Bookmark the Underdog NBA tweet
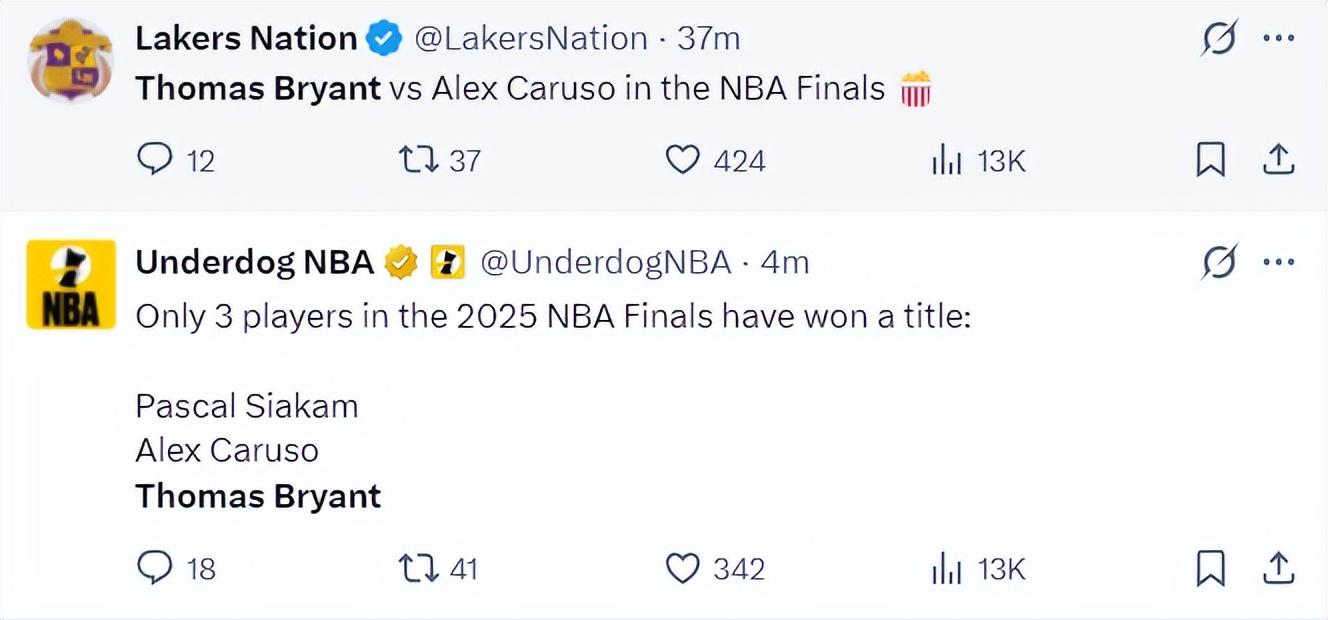This screenshot has height=620, width=1328. click(x=1210, y=568)
